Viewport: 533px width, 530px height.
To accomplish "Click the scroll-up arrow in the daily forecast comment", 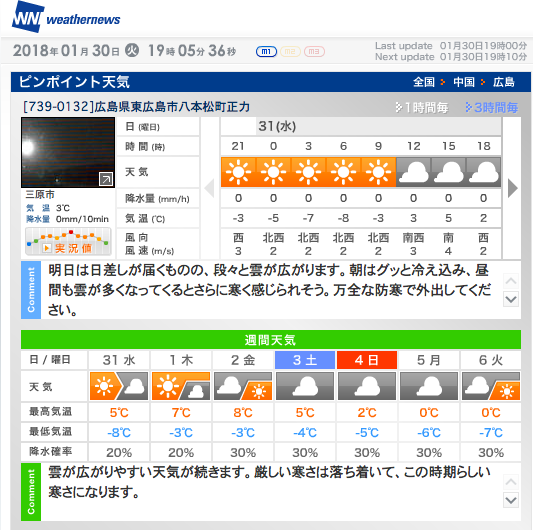I will 511,281.
